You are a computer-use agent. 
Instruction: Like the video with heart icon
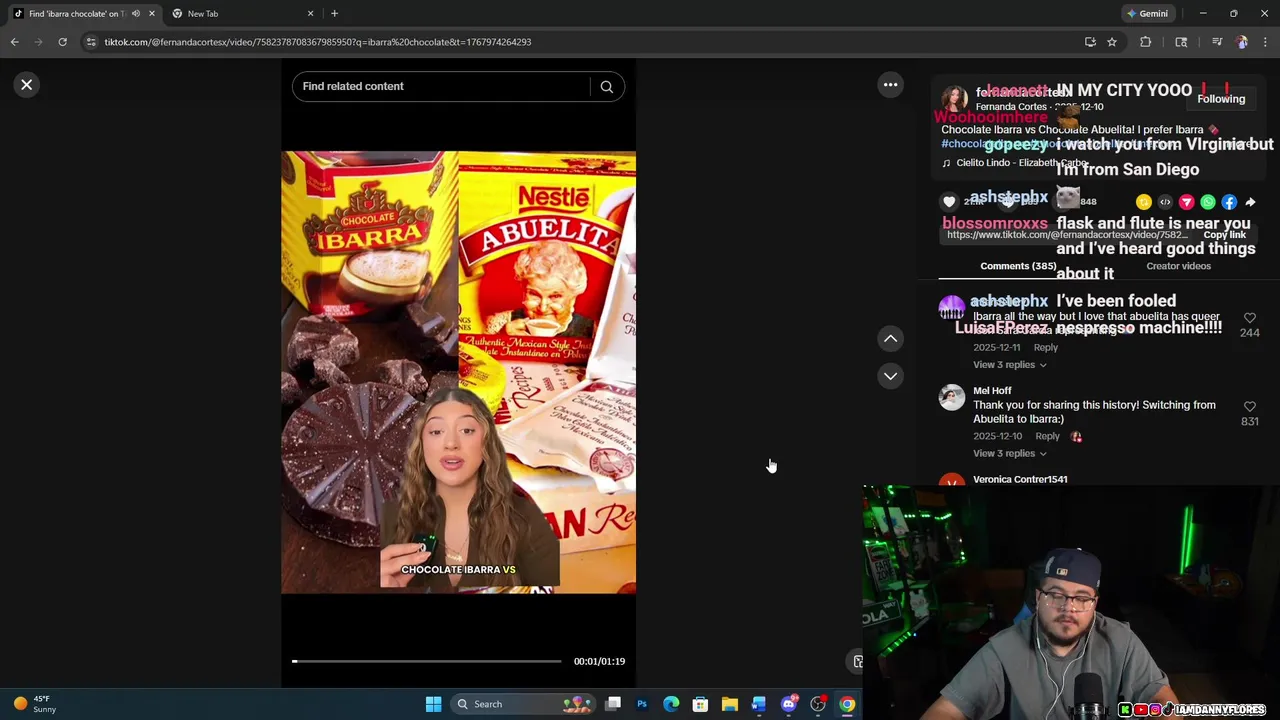[949, 202]
